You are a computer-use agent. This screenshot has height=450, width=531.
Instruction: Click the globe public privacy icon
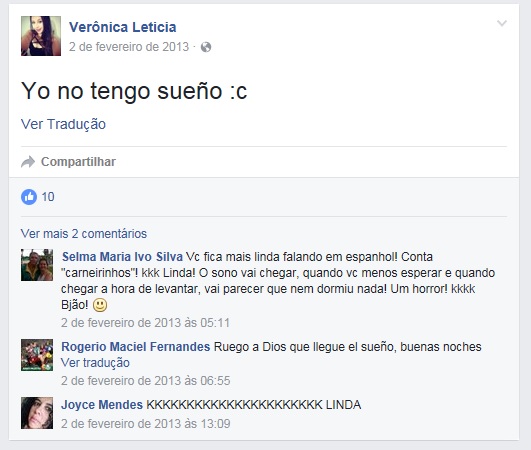tap(206, 47)
